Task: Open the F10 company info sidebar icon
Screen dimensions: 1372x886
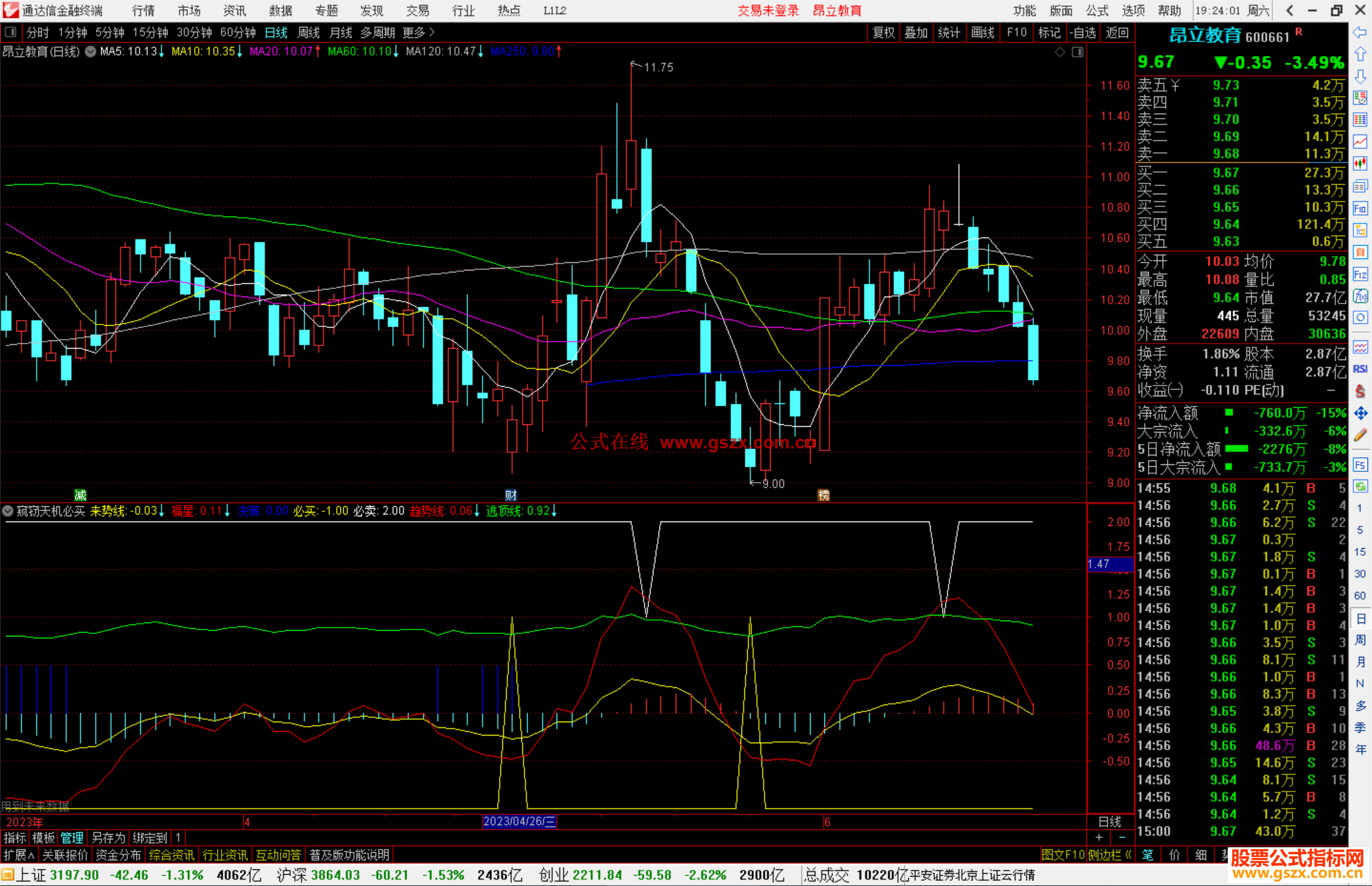Action: click(1360, 208)
